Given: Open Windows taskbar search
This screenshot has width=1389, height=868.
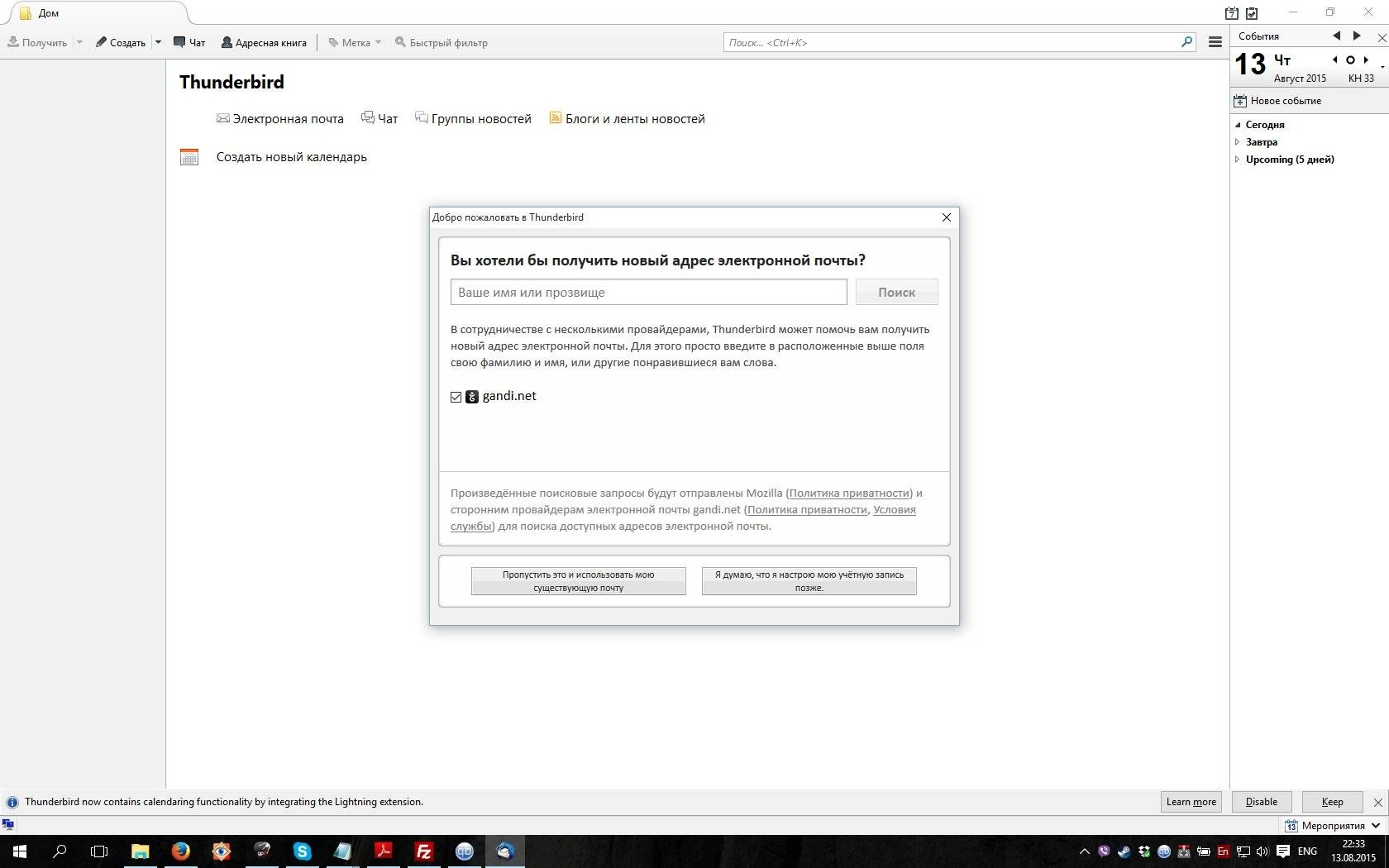Looking at the screenshot, I should coord(60,851).
